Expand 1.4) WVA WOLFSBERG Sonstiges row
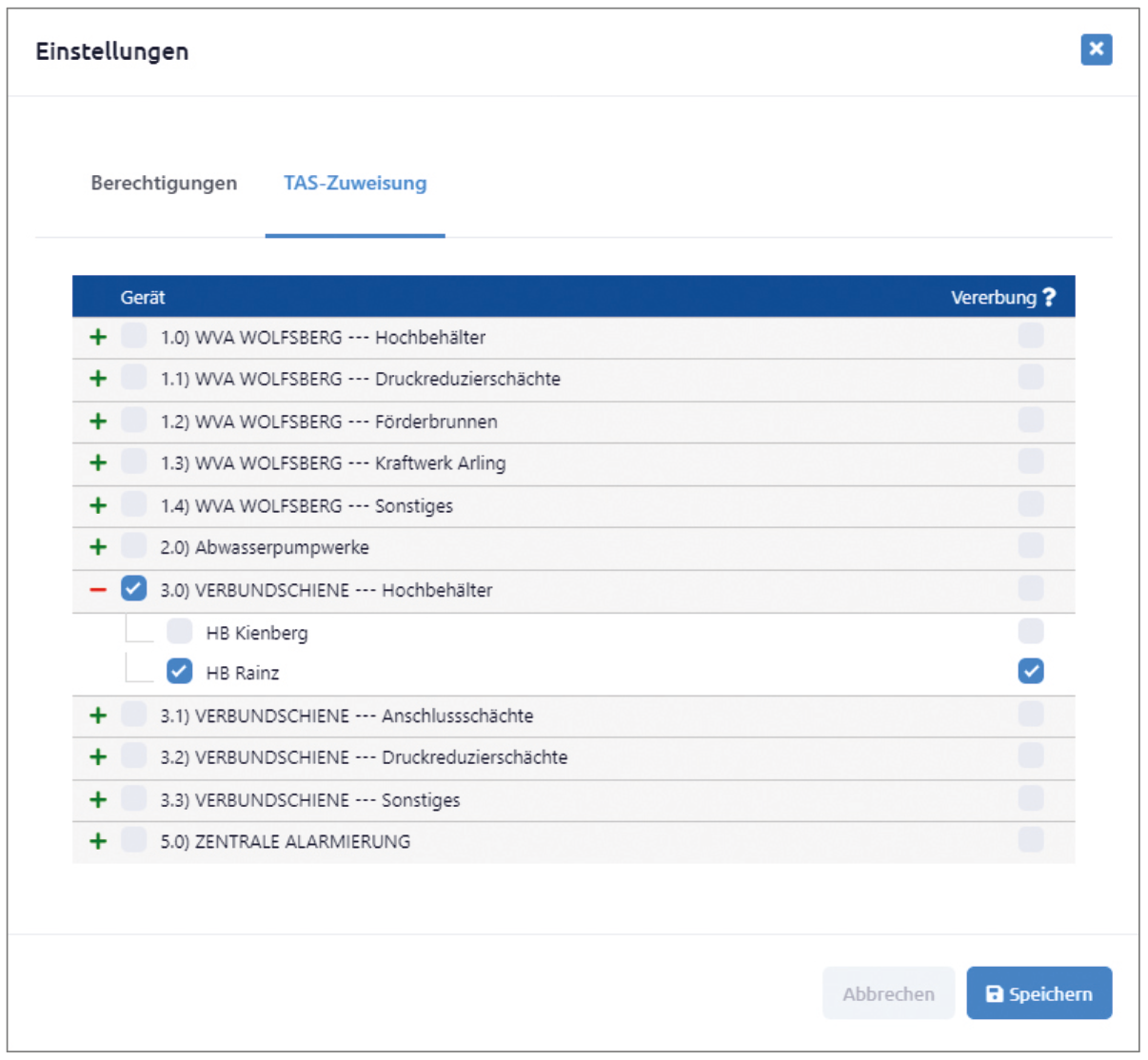This screenshot has width=1148, height=1060. [98, 505]
